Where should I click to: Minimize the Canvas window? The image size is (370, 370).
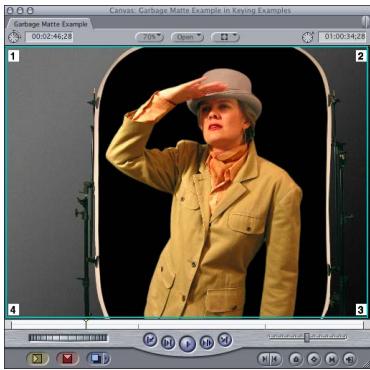pyautogui.click(x=20, y=11)
